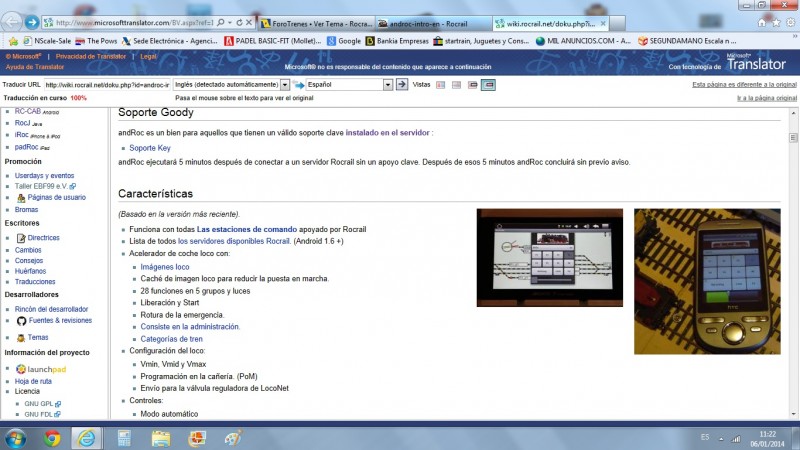
Task: Refresh the page with the reload icon
Action: (239, 22)
